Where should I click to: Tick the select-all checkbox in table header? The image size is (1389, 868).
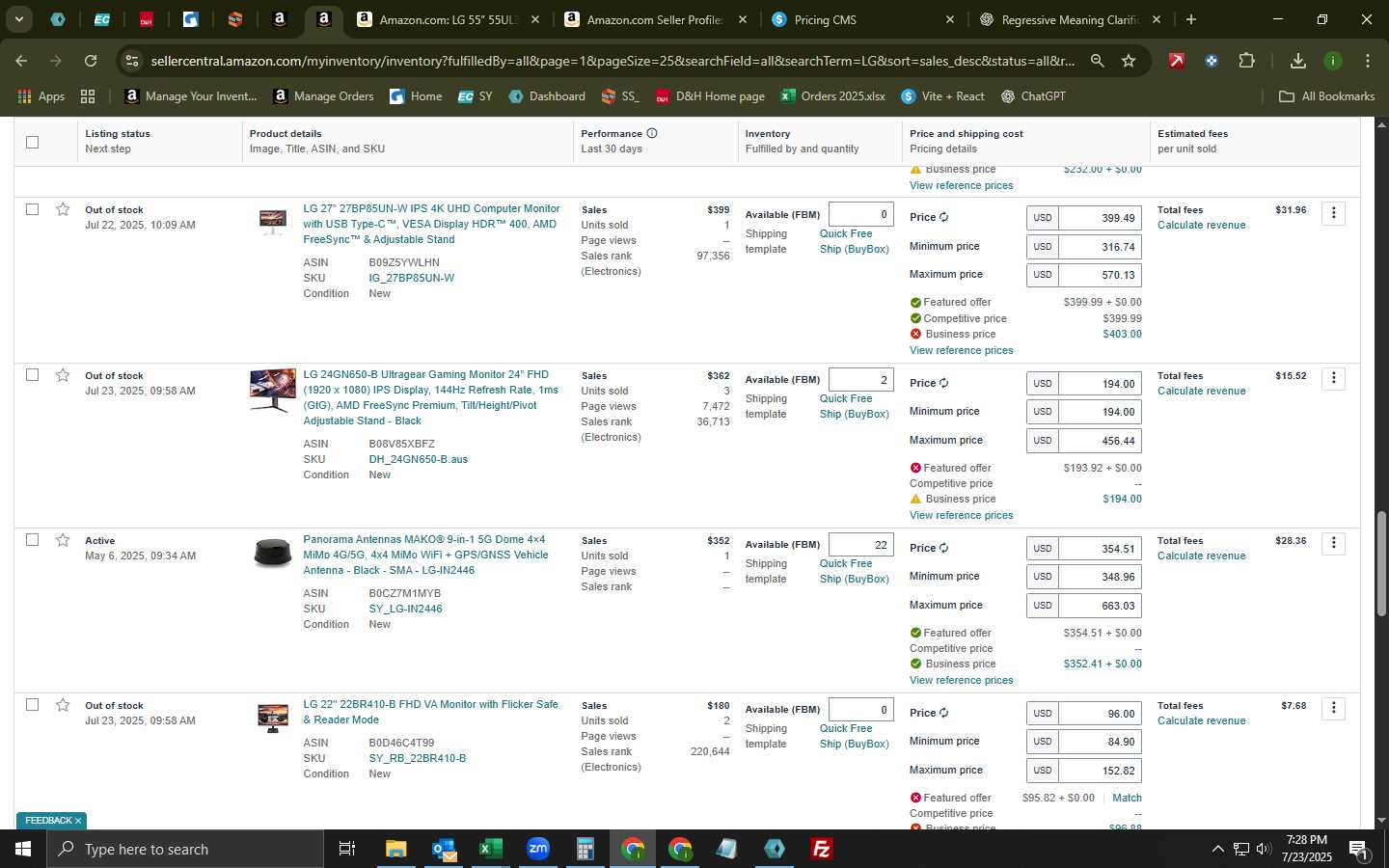[32, 142]
